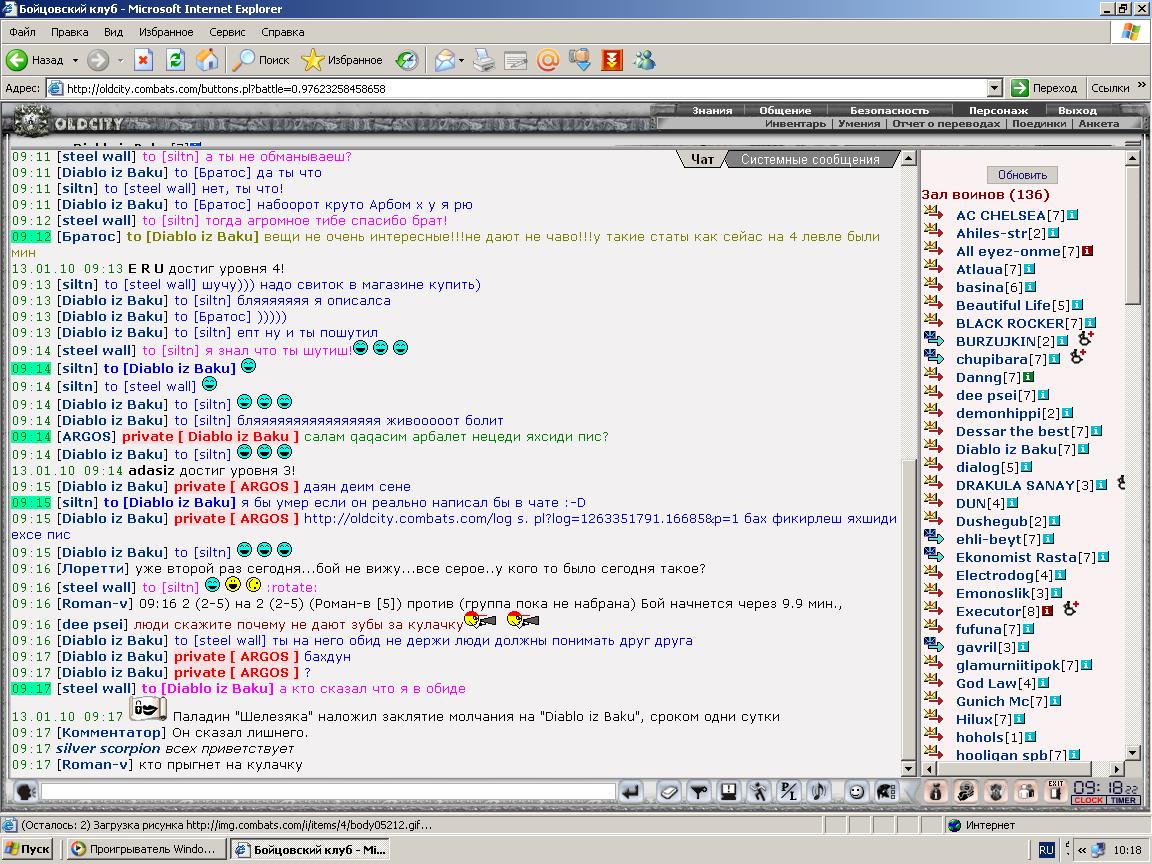Print the page using printer icon
The image size is (1152, 864).
(483, 60)
